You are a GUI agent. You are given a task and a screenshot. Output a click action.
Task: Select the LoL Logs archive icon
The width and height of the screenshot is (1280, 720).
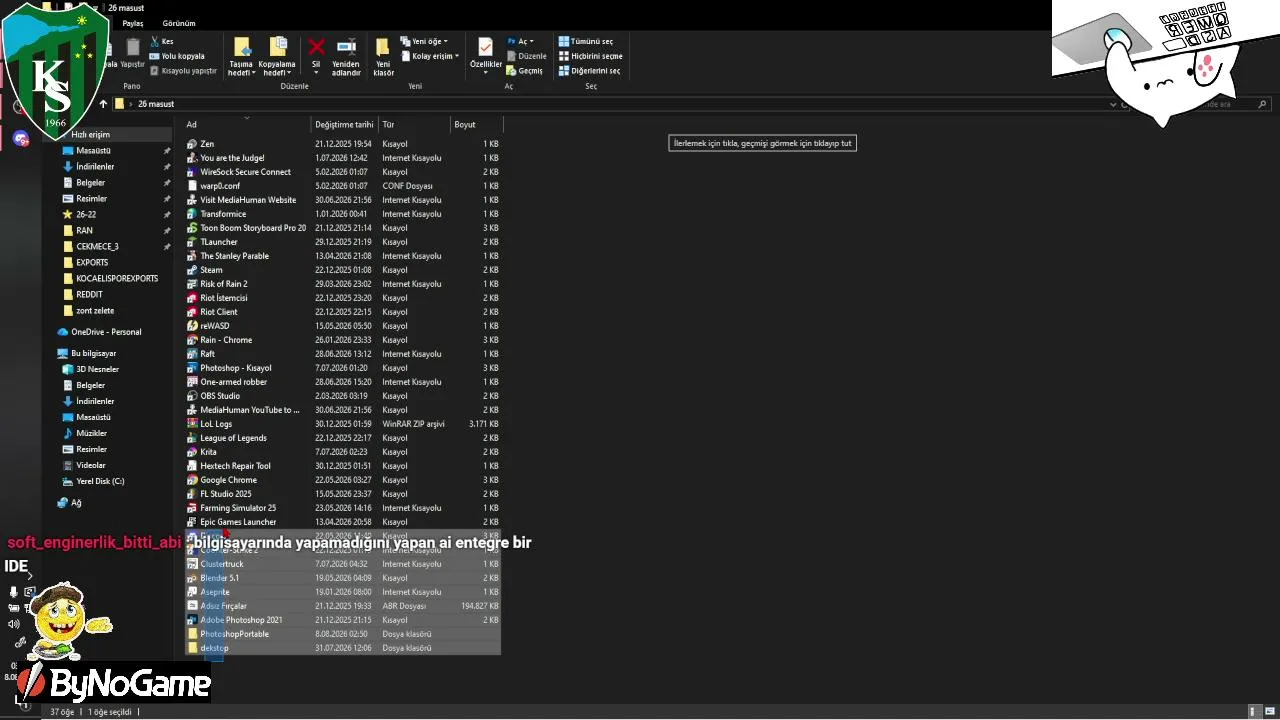(193, 424)
